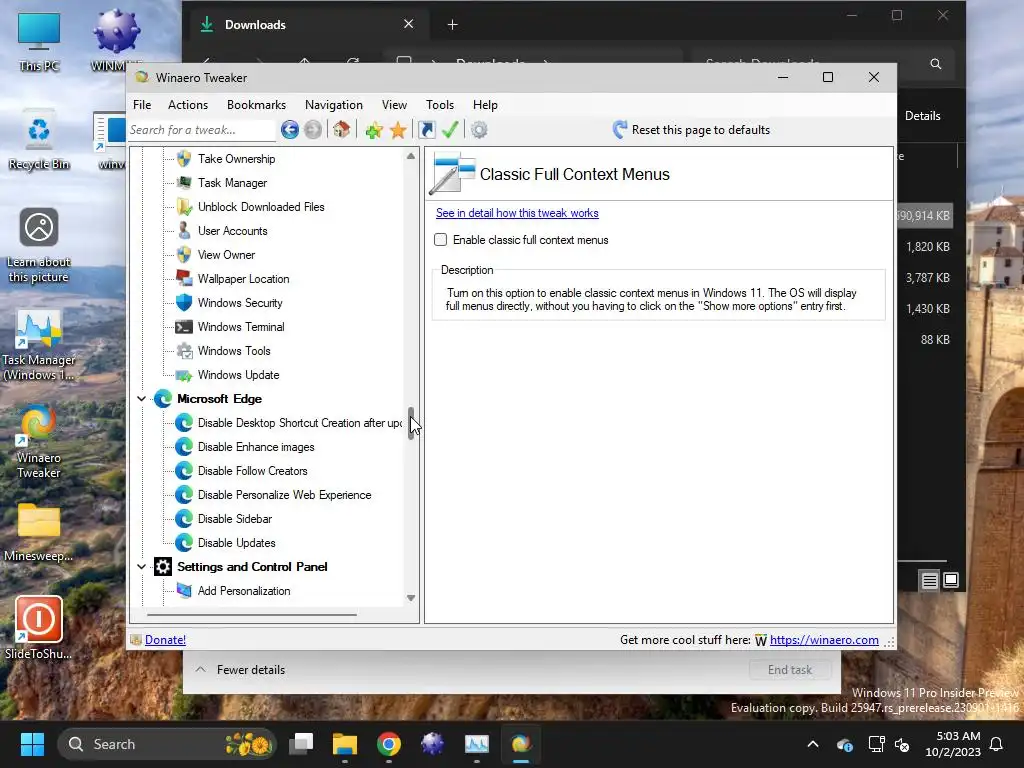Open the Bookmarks menu
Viewport: 1024px width, 768px height.
point(256,105)
